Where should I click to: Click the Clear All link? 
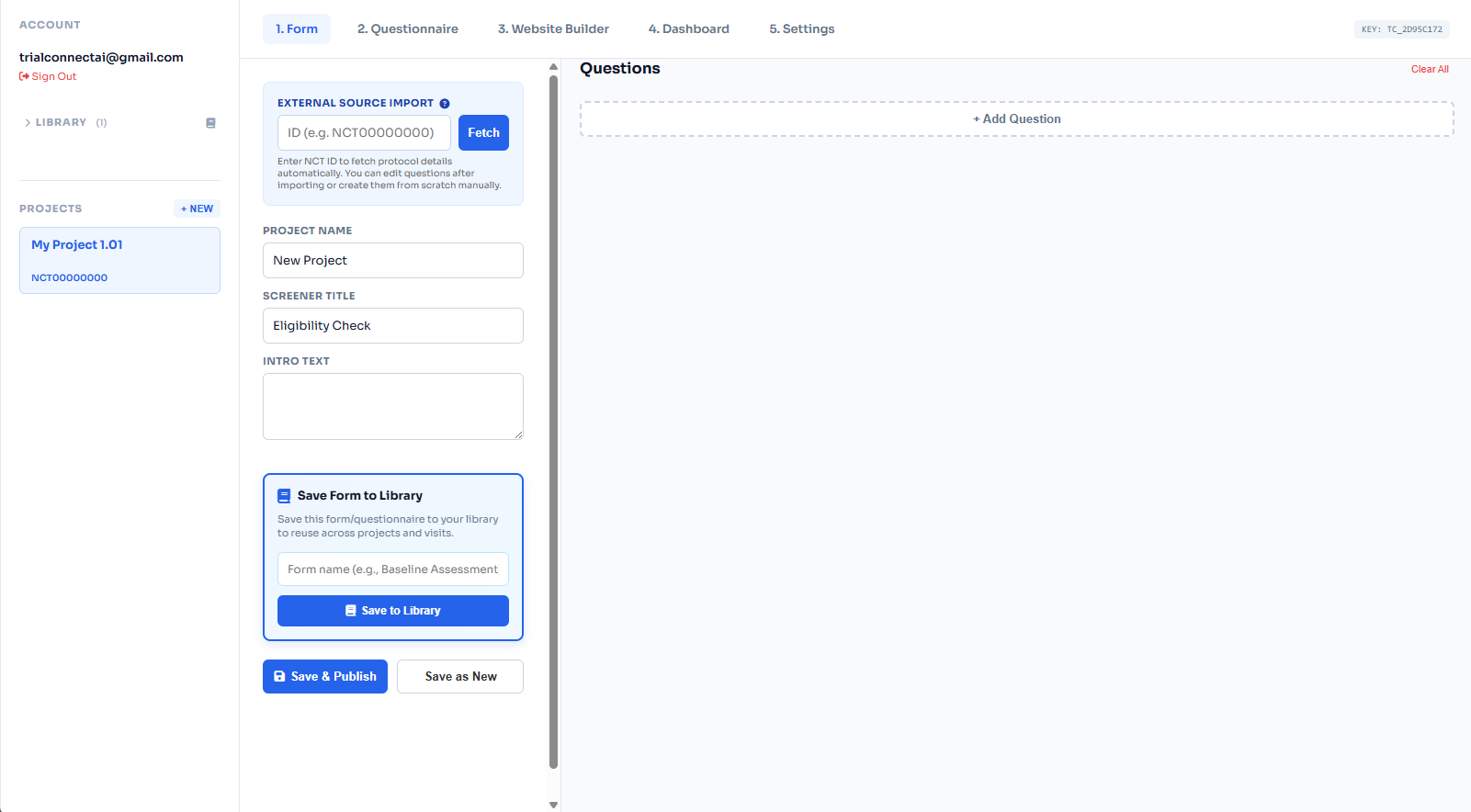click(1430, 70)
